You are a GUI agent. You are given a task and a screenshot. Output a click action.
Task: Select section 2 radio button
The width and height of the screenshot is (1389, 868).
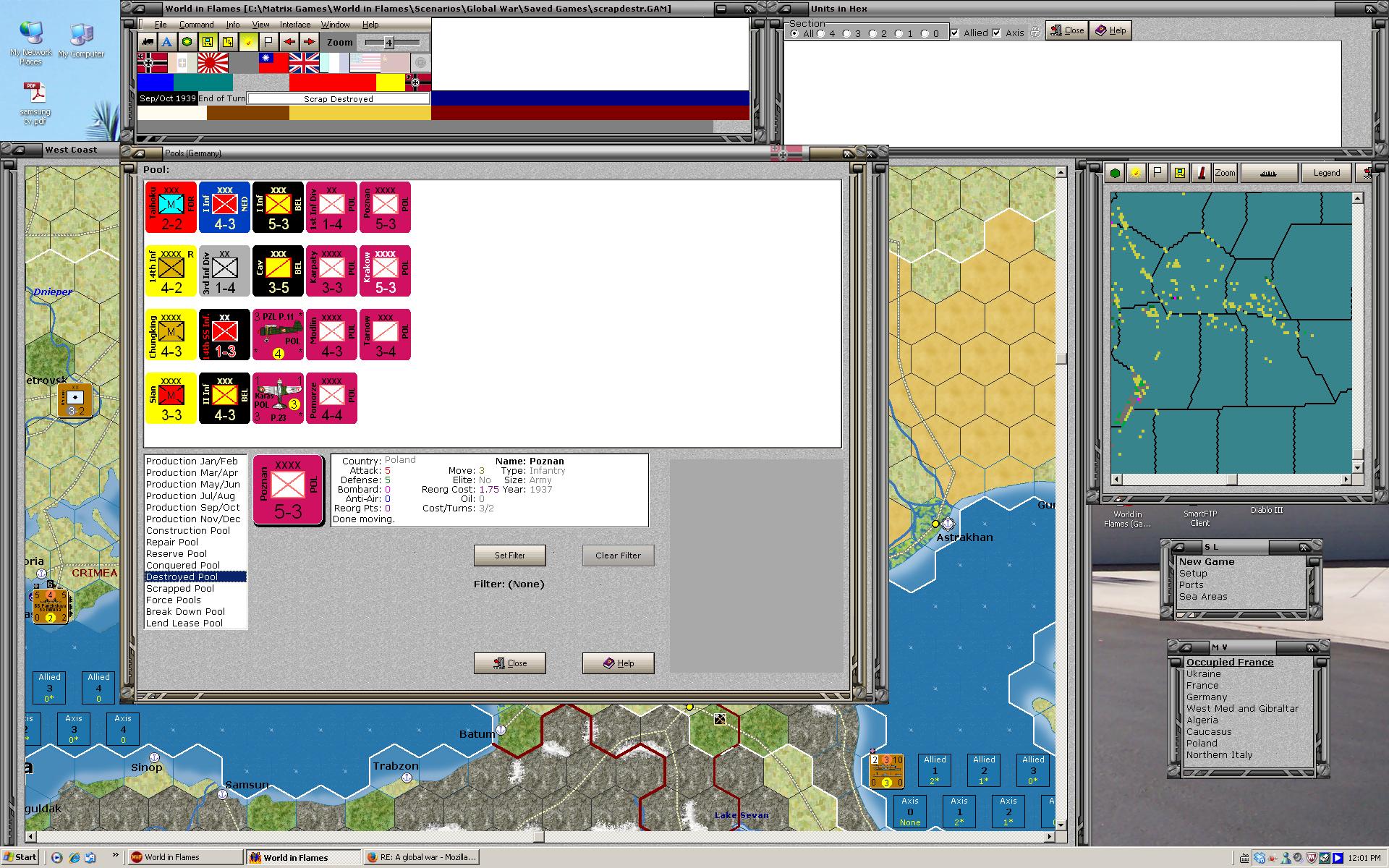[872, 33]
